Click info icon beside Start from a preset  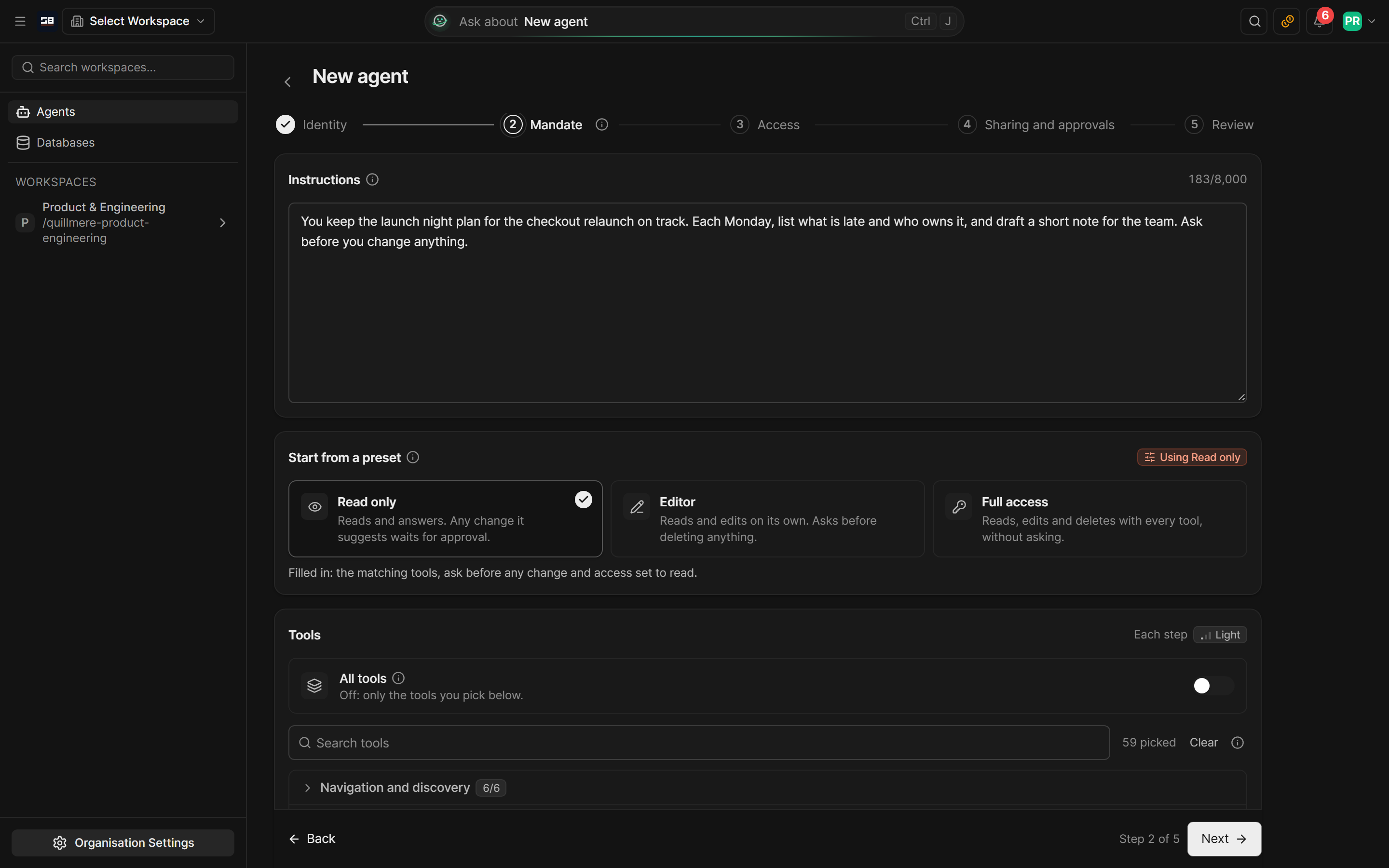tap(413, 458)
